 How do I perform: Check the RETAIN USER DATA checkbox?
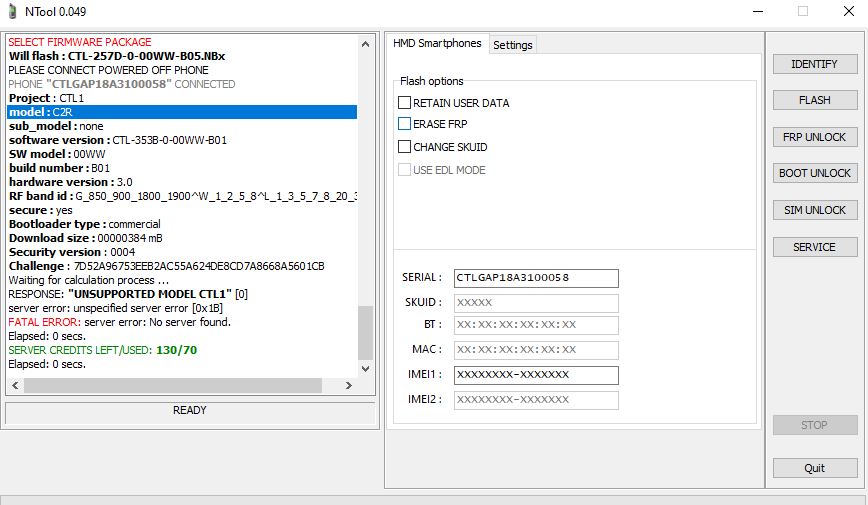pos(405,102)
